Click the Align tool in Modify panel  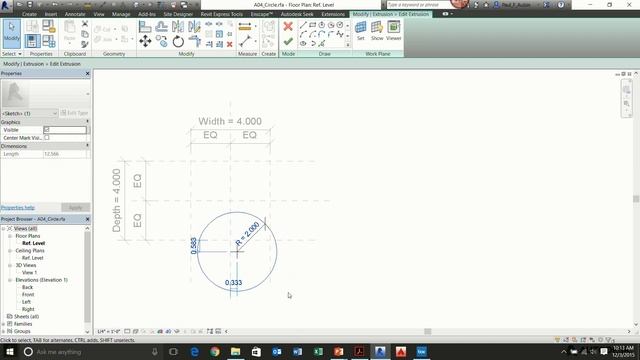tap(145, 27)
